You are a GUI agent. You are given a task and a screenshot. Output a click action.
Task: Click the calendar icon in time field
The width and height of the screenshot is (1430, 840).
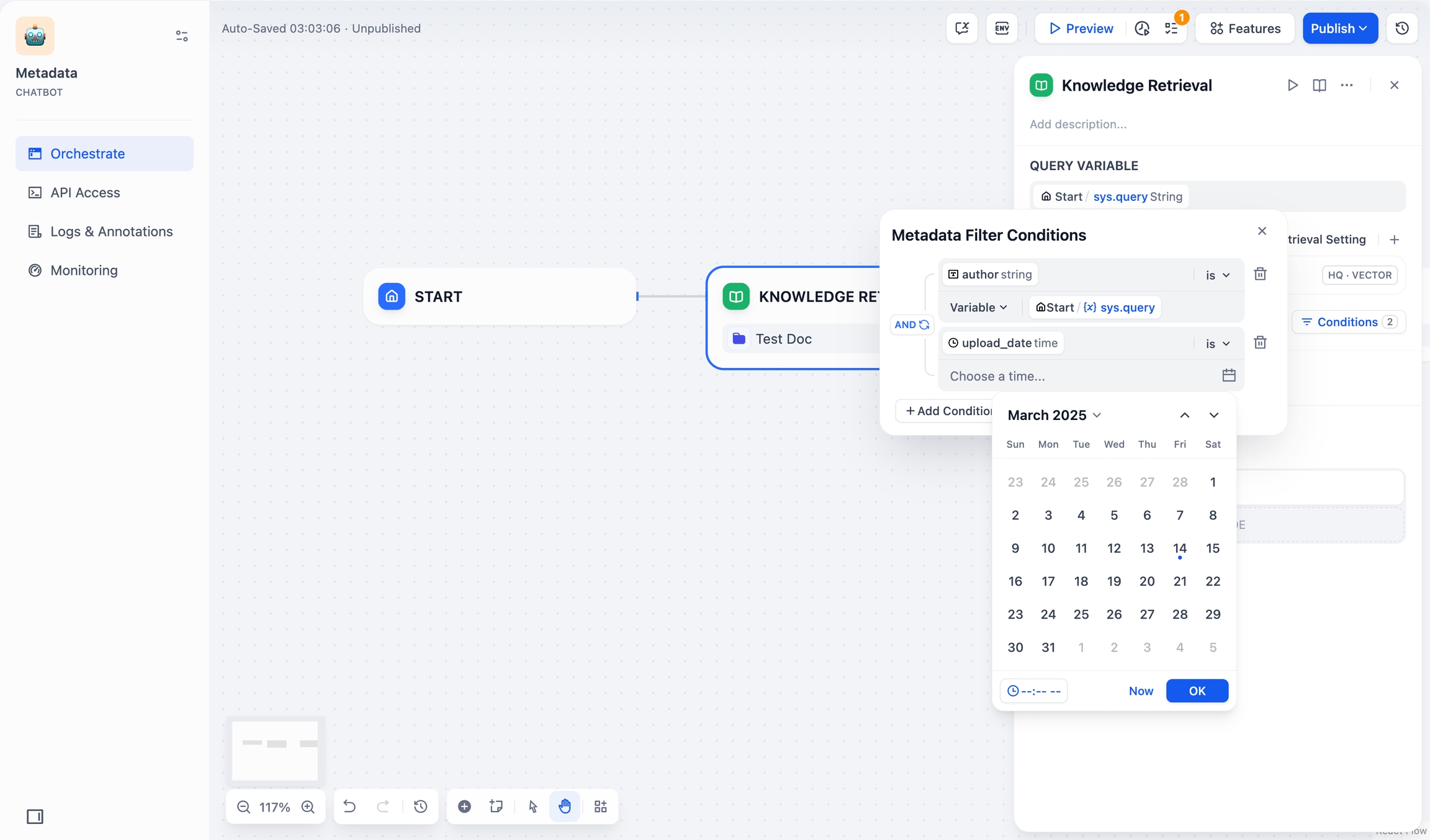click(1228, 375)
